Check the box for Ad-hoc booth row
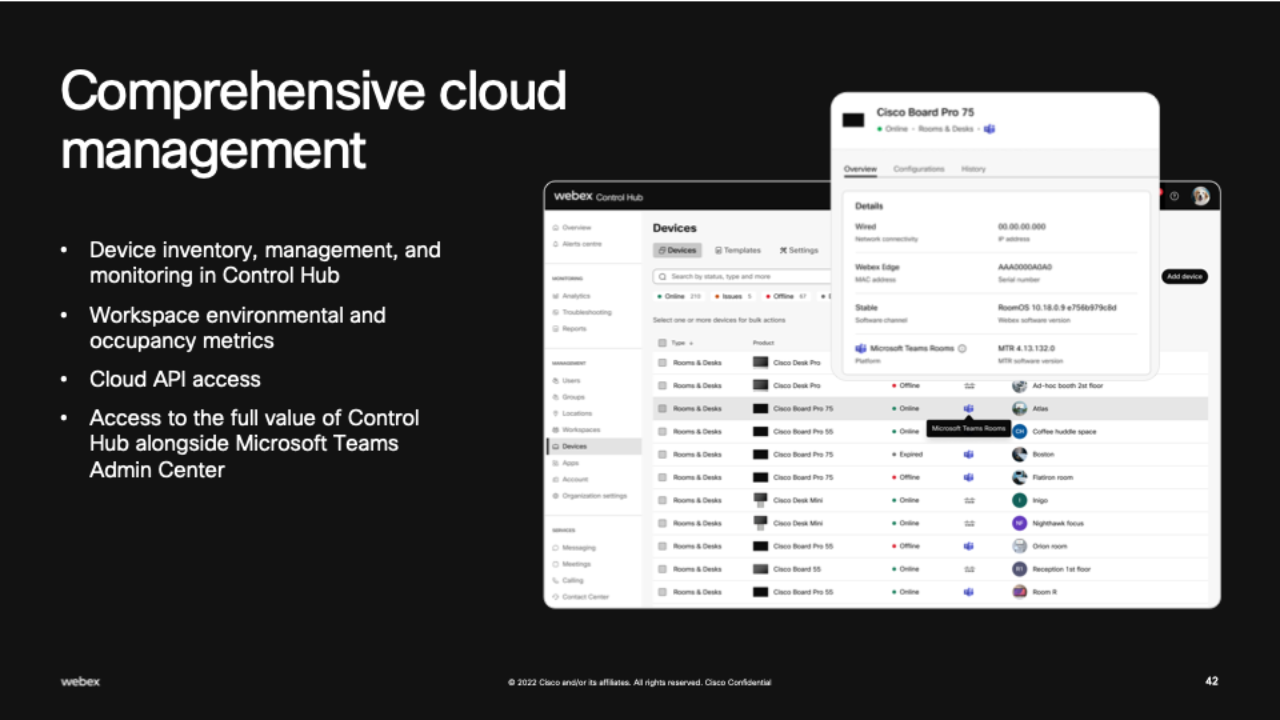This screenshot has height=720, width=1280. click(x=662, y=385)
